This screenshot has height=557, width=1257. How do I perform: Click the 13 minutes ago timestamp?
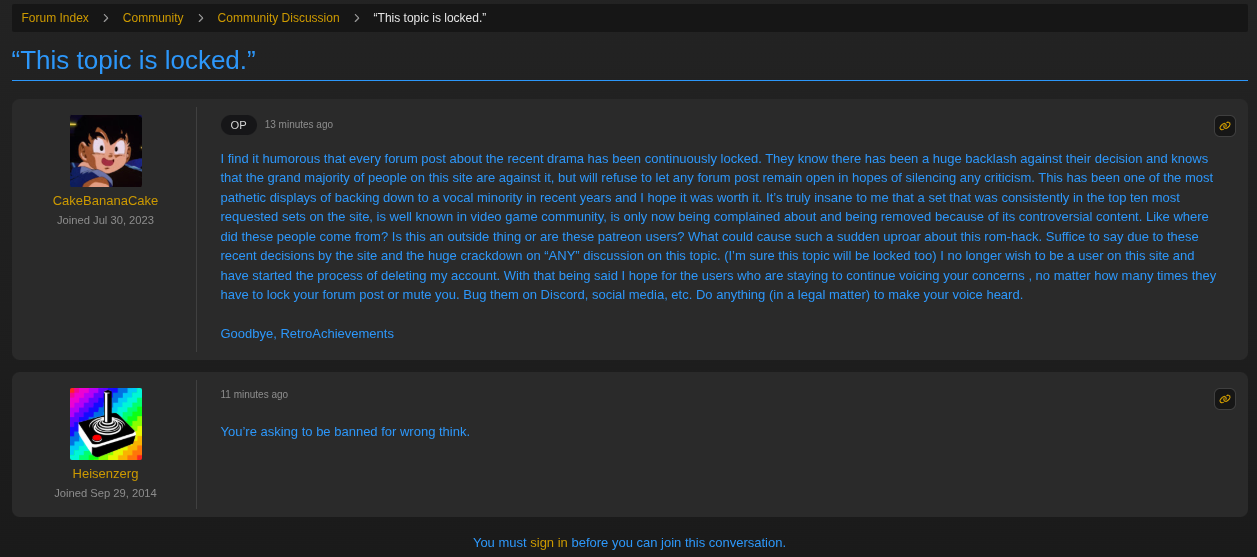299,124
